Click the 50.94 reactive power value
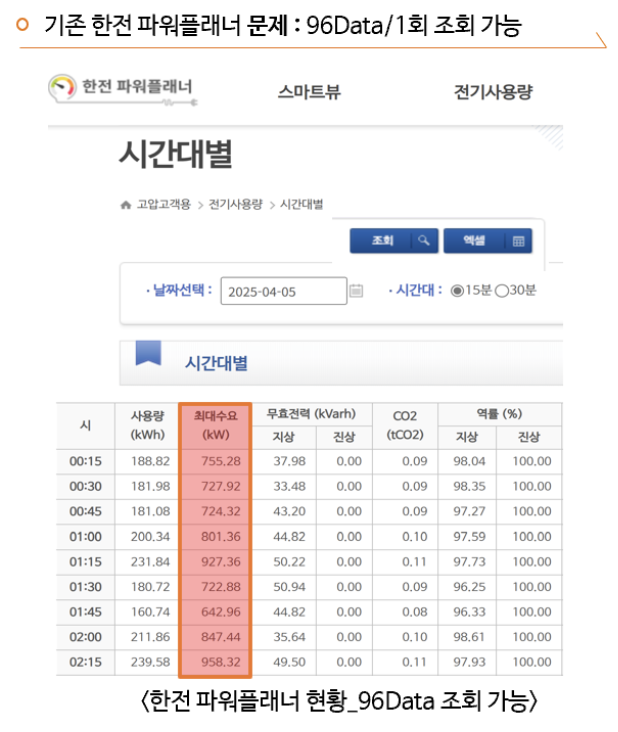The width and height of the screenshot is (618, 732). (289, 587)
